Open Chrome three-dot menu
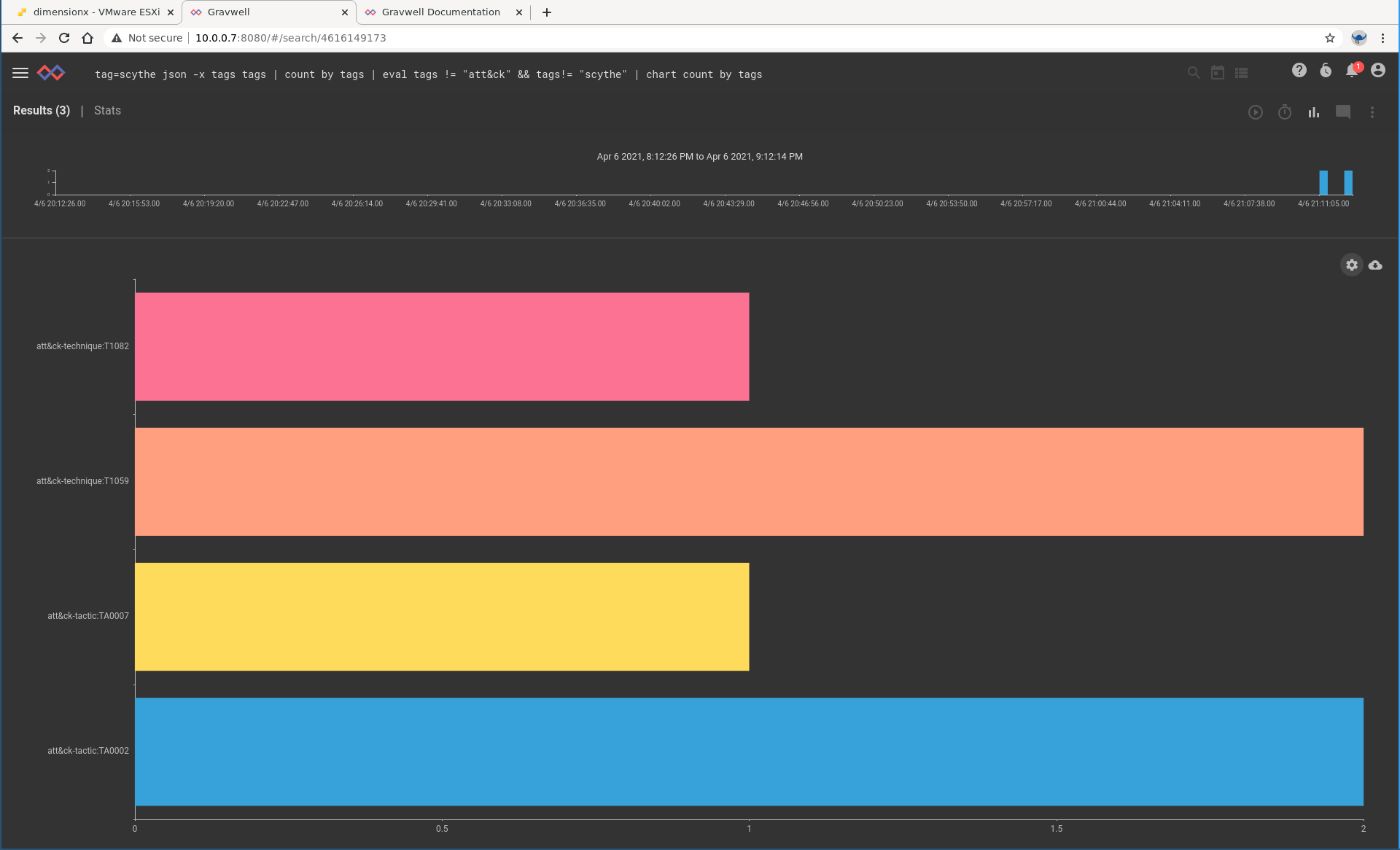 (x=1382, y=38)
